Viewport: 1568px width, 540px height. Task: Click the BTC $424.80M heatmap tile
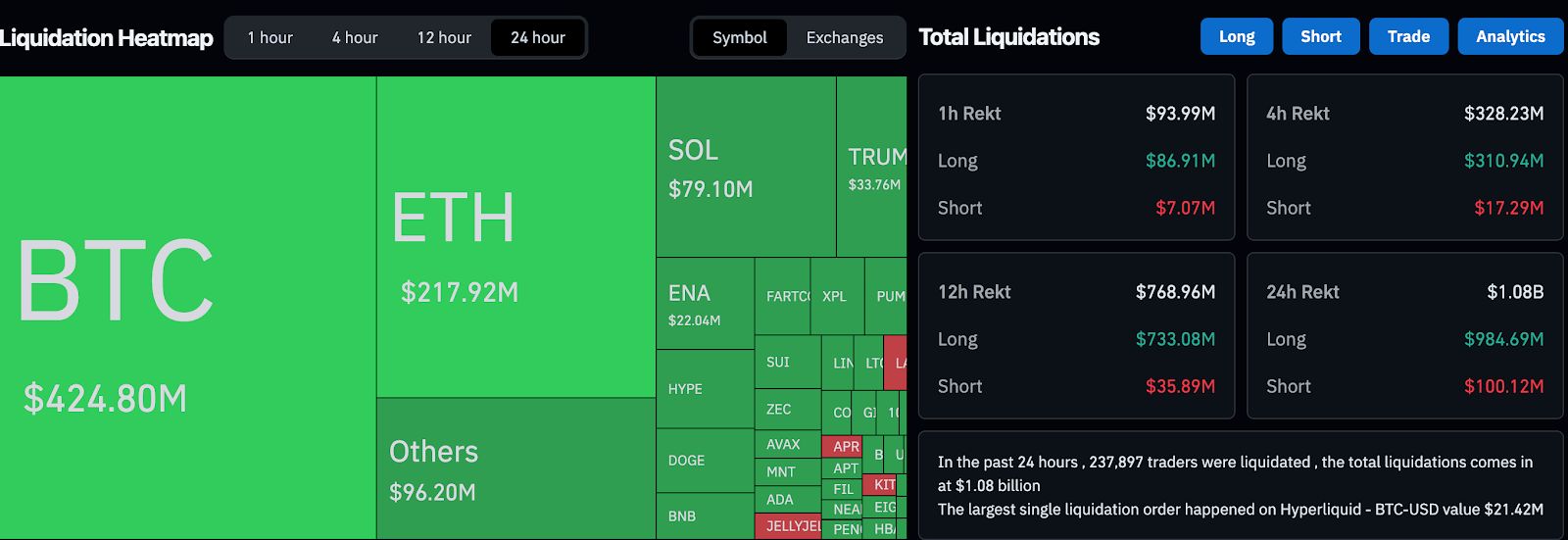pyautogui.click(x=187, y=308)
